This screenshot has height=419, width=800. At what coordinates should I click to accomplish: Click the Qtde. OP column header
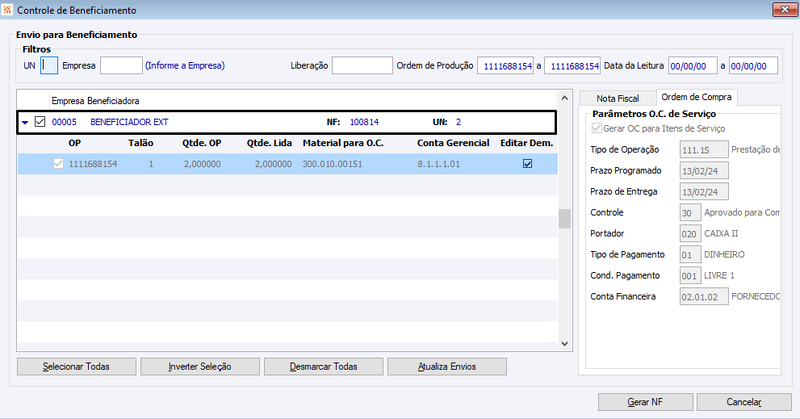pos(202,143)
